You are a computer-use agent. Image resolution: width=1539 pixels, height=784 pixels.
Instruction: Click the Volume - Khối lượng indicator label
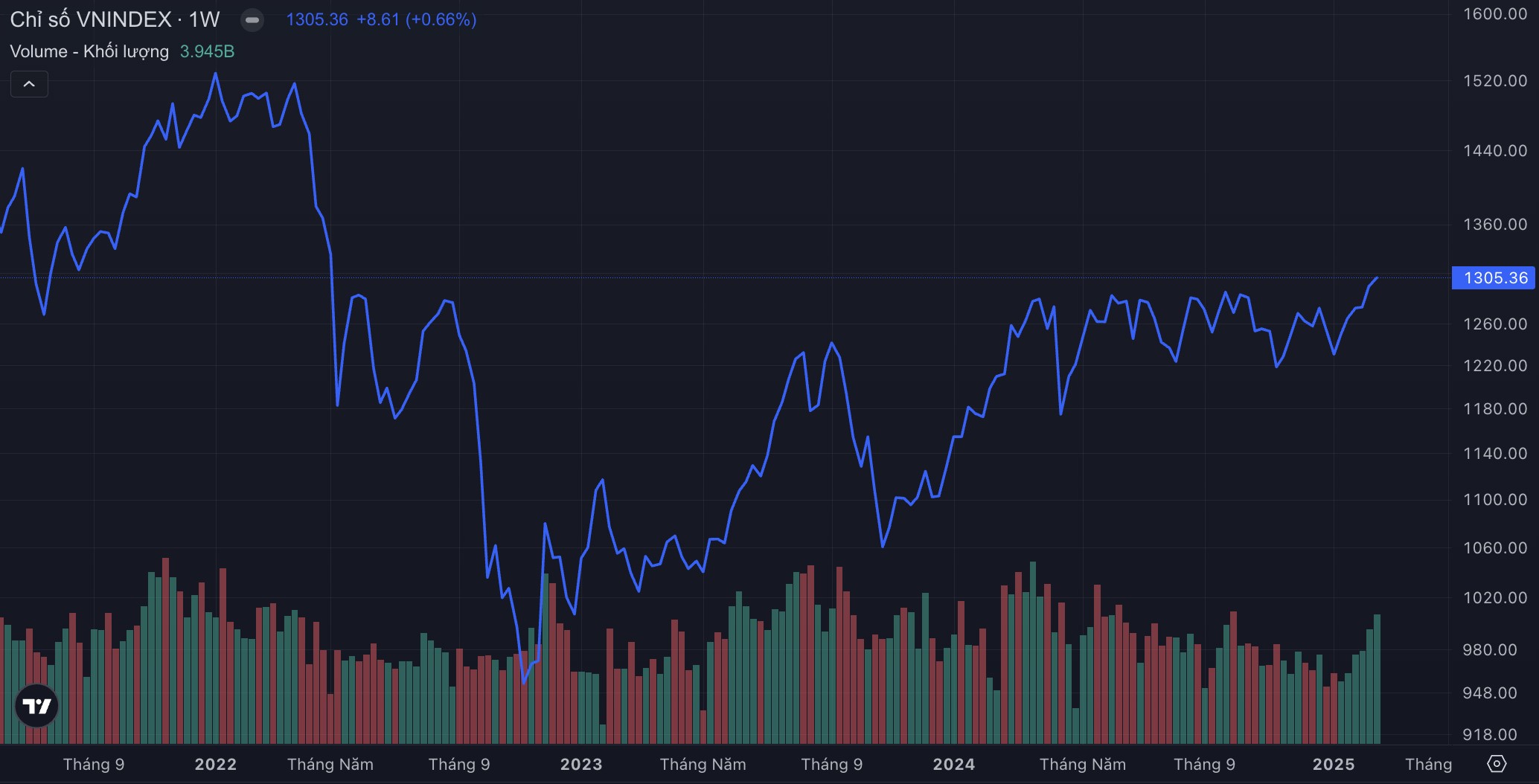(89, 51)
